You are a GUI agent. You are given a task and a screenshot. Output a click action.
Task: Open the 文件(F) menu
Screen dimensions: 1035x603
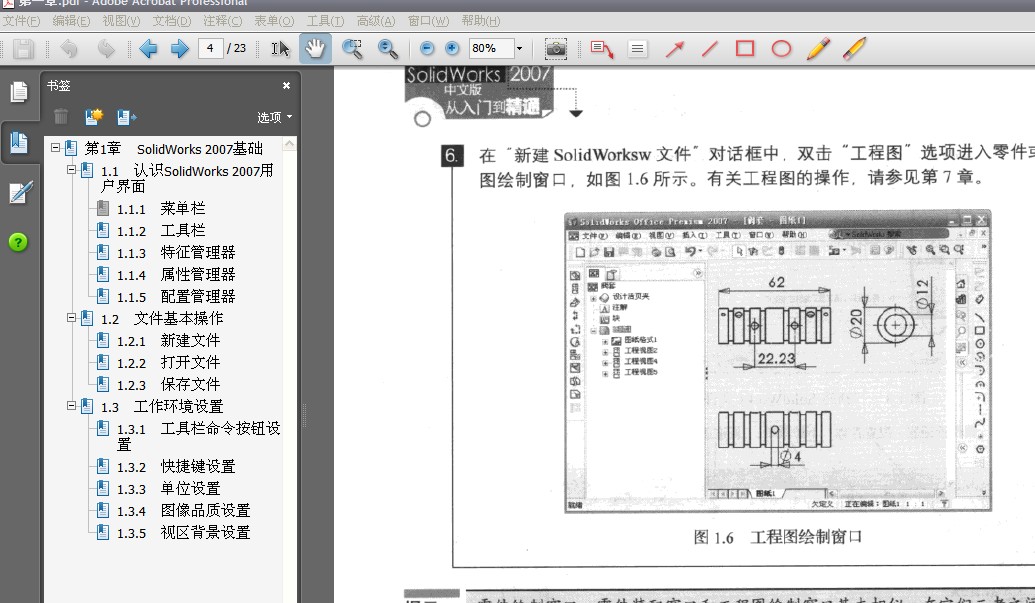(x=21, y=21)
